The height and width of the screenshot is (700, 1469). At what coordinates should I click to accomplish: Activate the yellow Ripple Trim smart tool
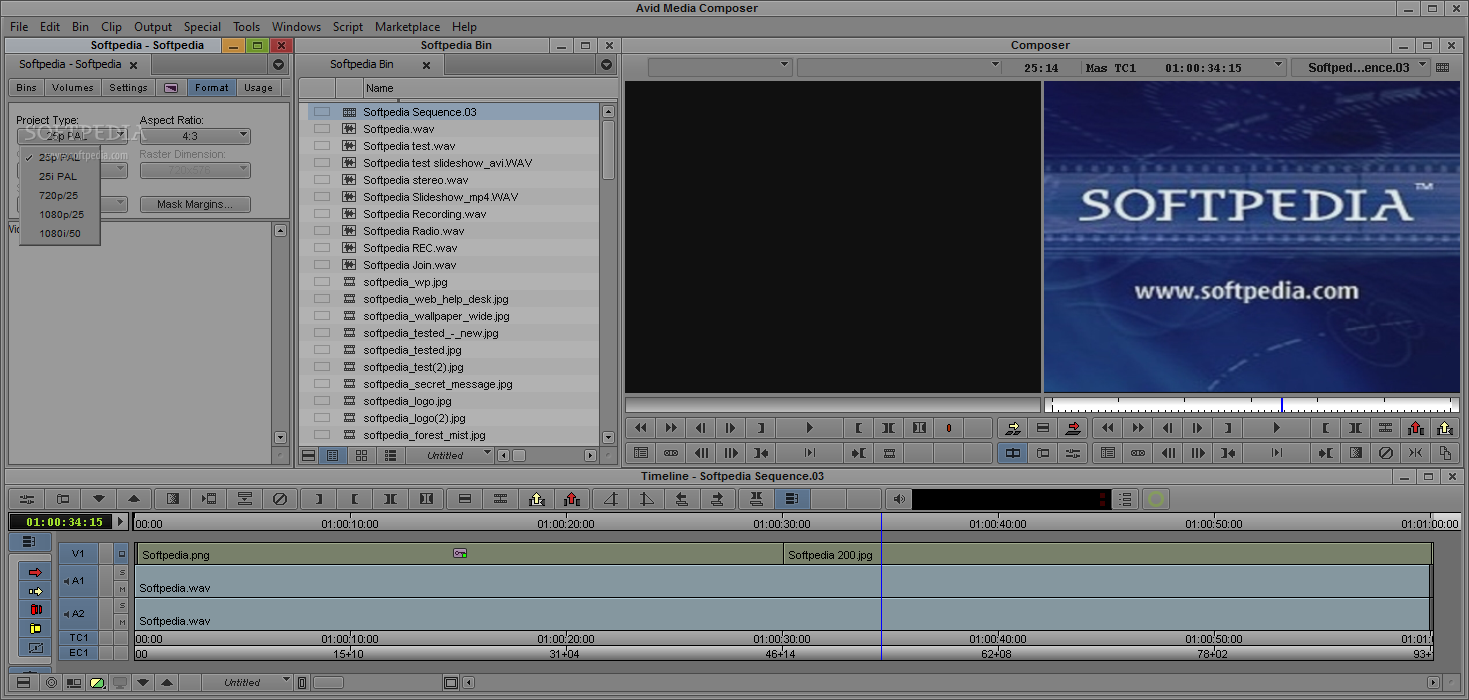[x=35, y=628]
